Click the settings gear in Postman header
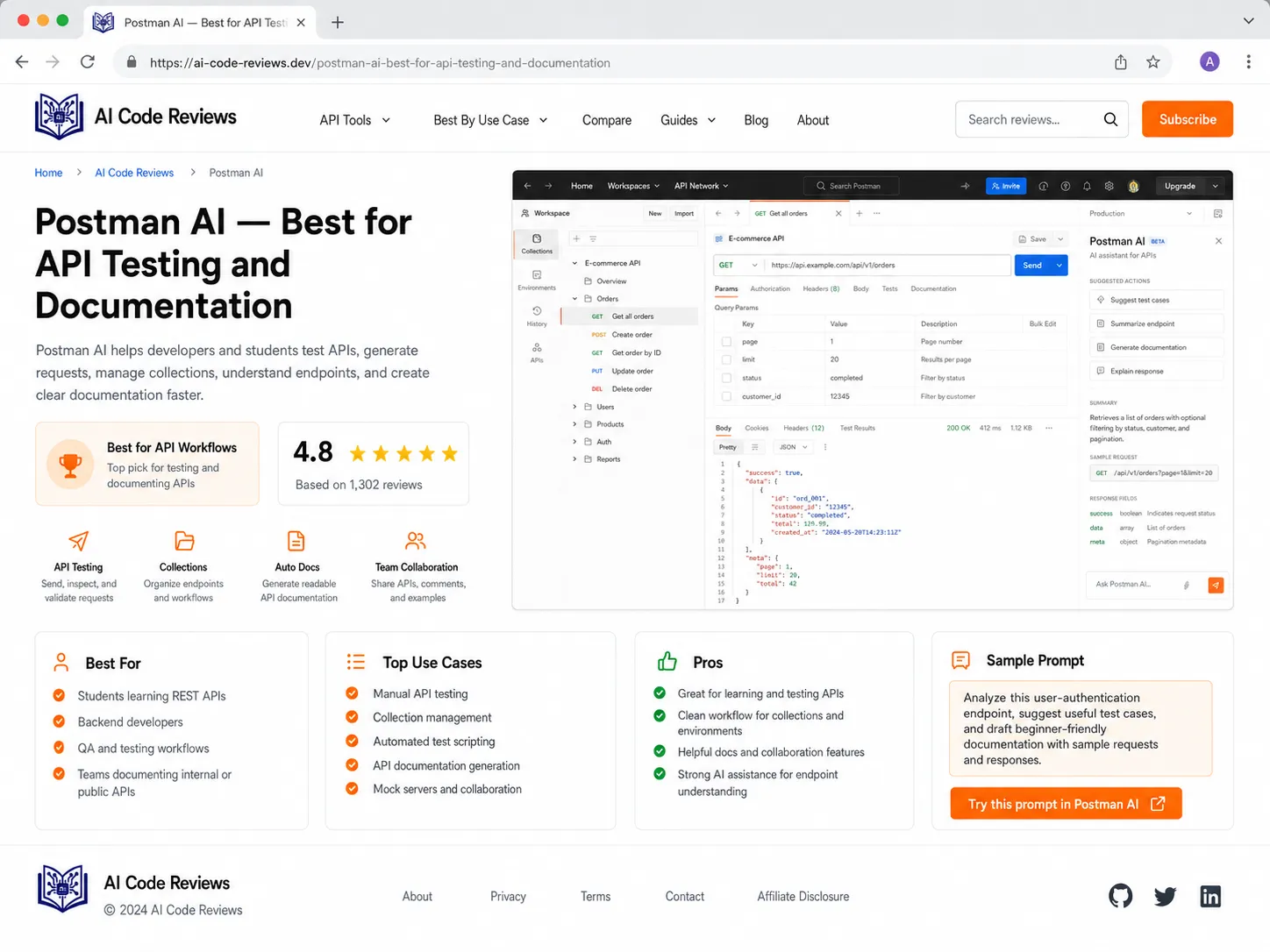1270x952 pixels. click(x=1109, y=186)
